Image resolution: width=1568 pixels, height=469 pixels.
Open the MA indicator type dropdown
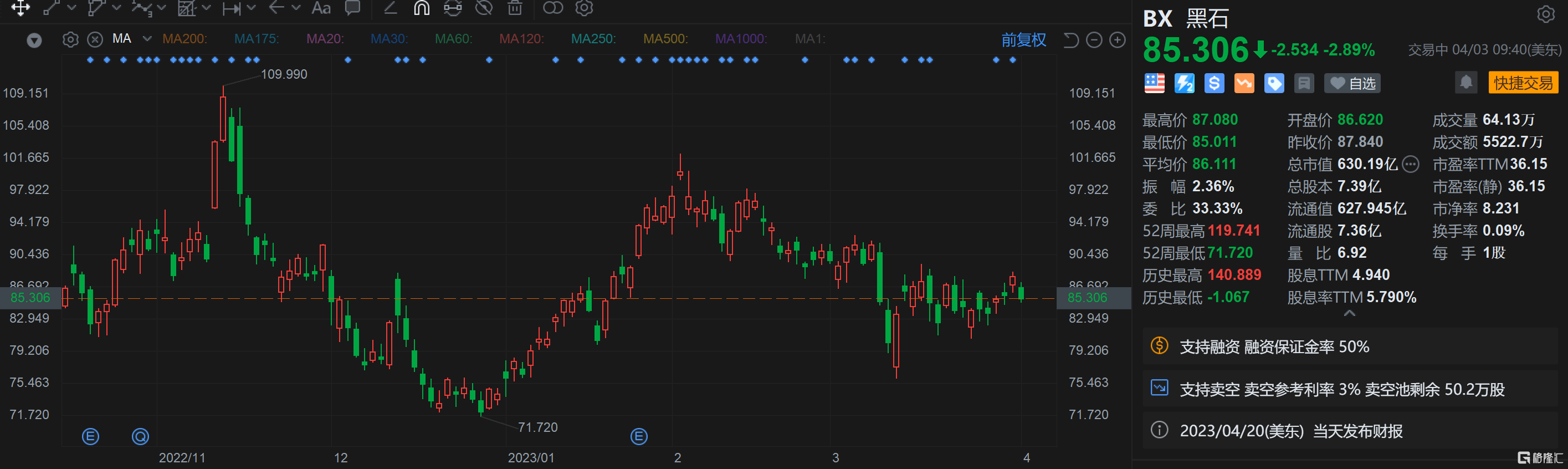(x=147, y=39)
